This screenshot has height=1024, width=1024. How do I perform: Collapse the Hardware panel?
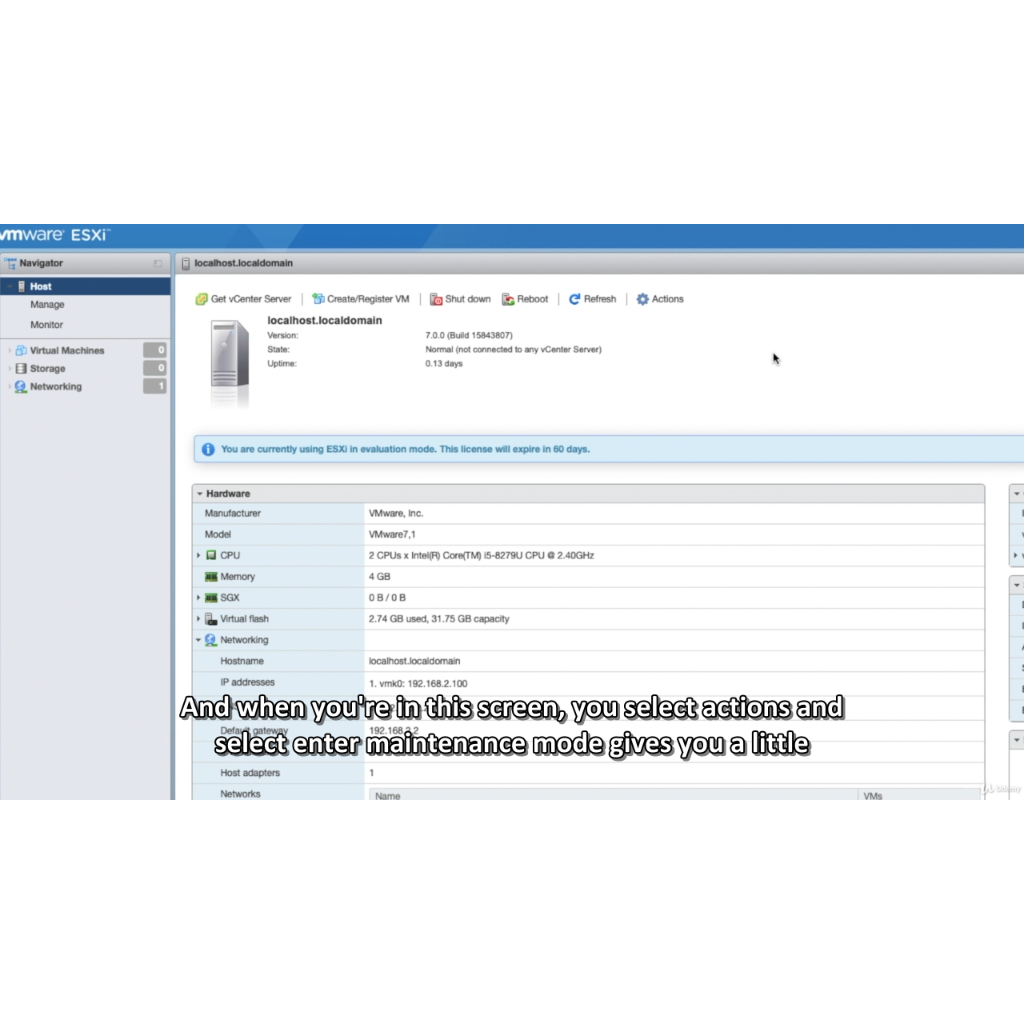point(200,494)
